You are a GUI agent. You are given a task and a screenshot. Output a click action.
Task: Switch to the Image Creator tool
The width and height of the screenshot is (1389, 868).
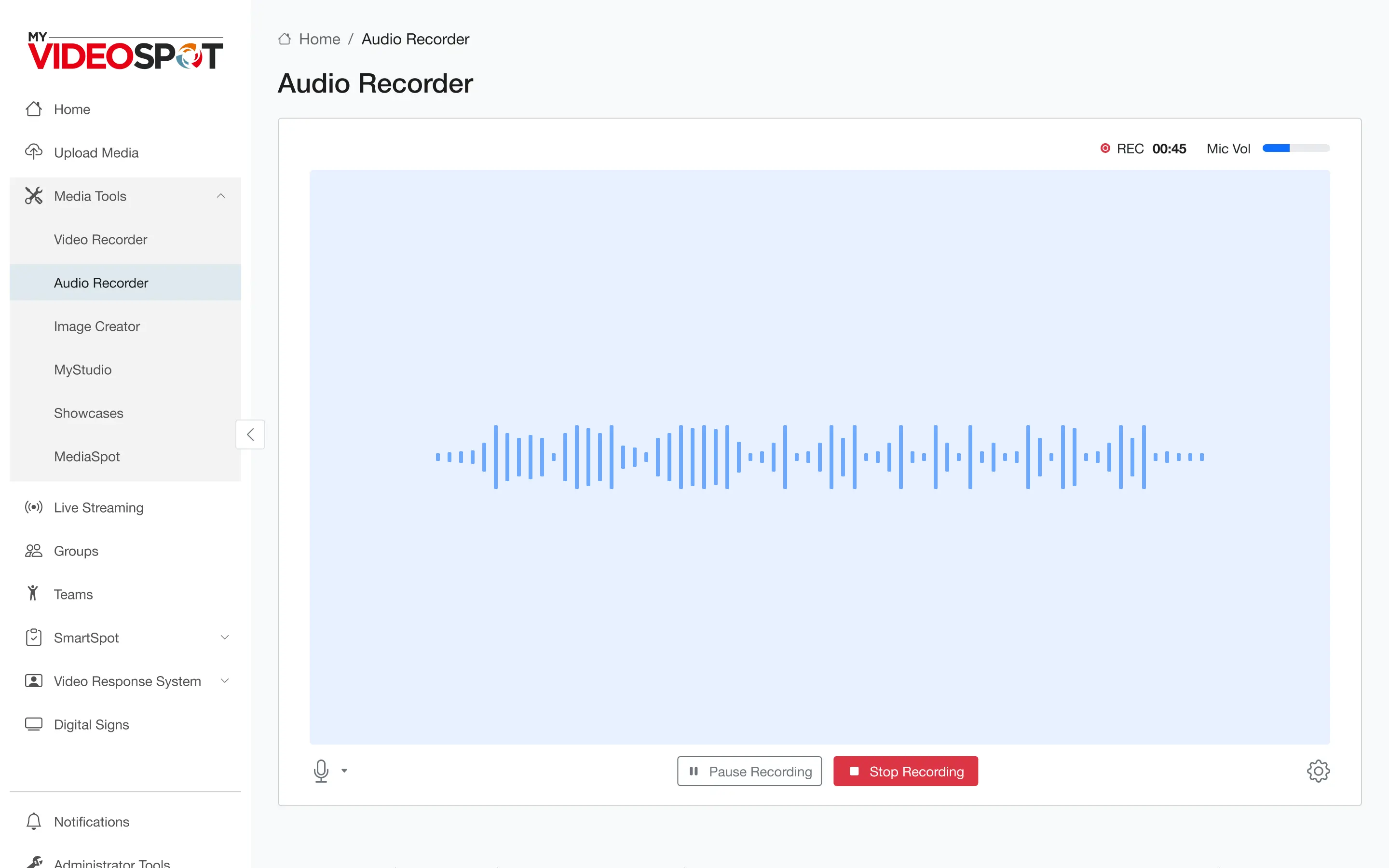tap(96, 326)
